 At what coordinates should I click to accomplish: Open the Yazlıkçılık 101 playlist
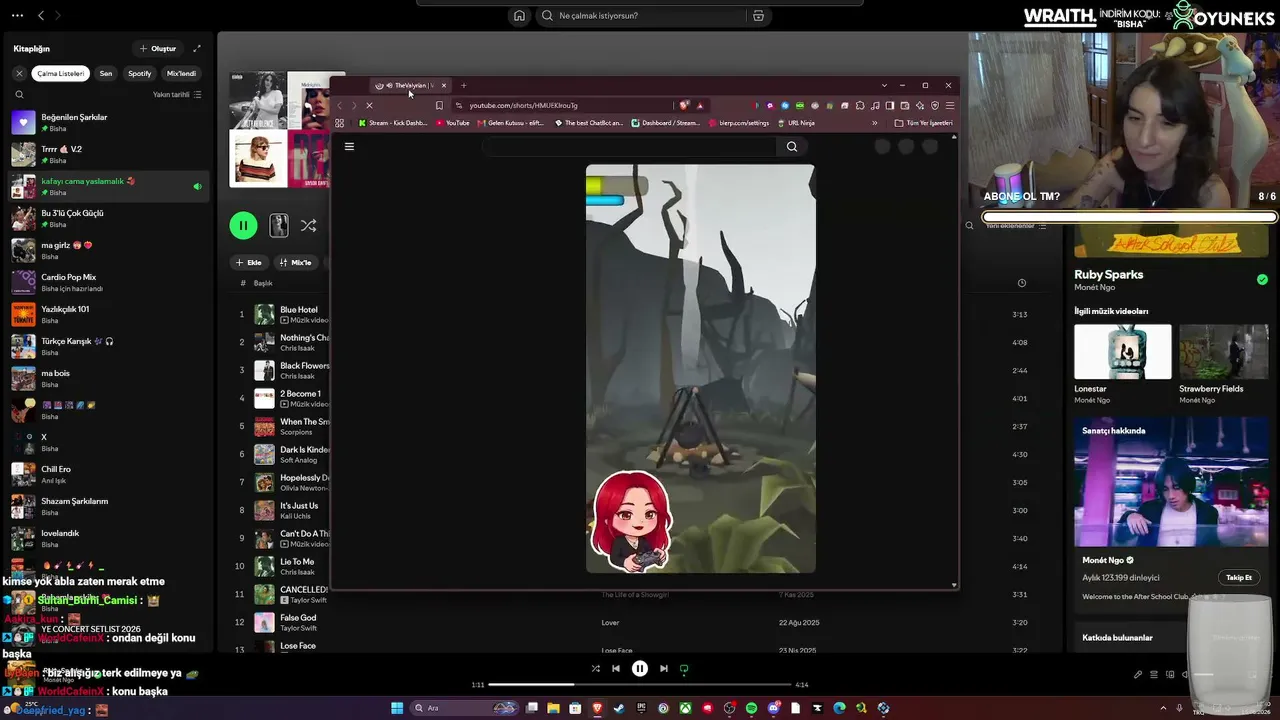pyautogui.click(x=107, y=315)
